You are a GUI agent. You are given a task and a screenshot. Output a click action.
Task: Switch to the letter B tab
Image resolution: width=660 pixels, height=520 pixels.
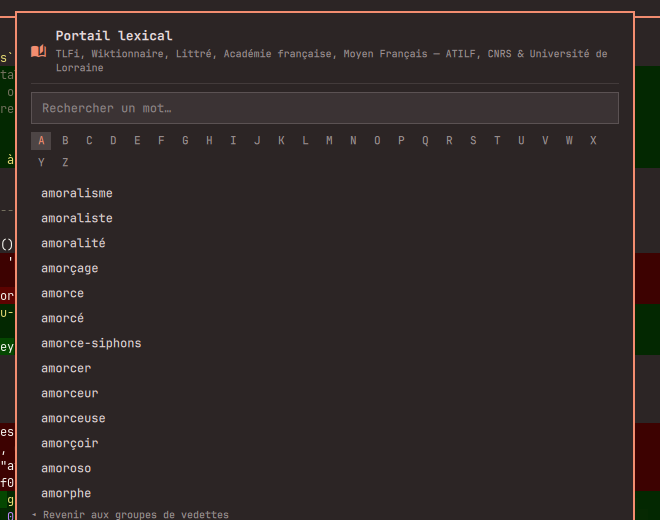[x=65, y=141]
